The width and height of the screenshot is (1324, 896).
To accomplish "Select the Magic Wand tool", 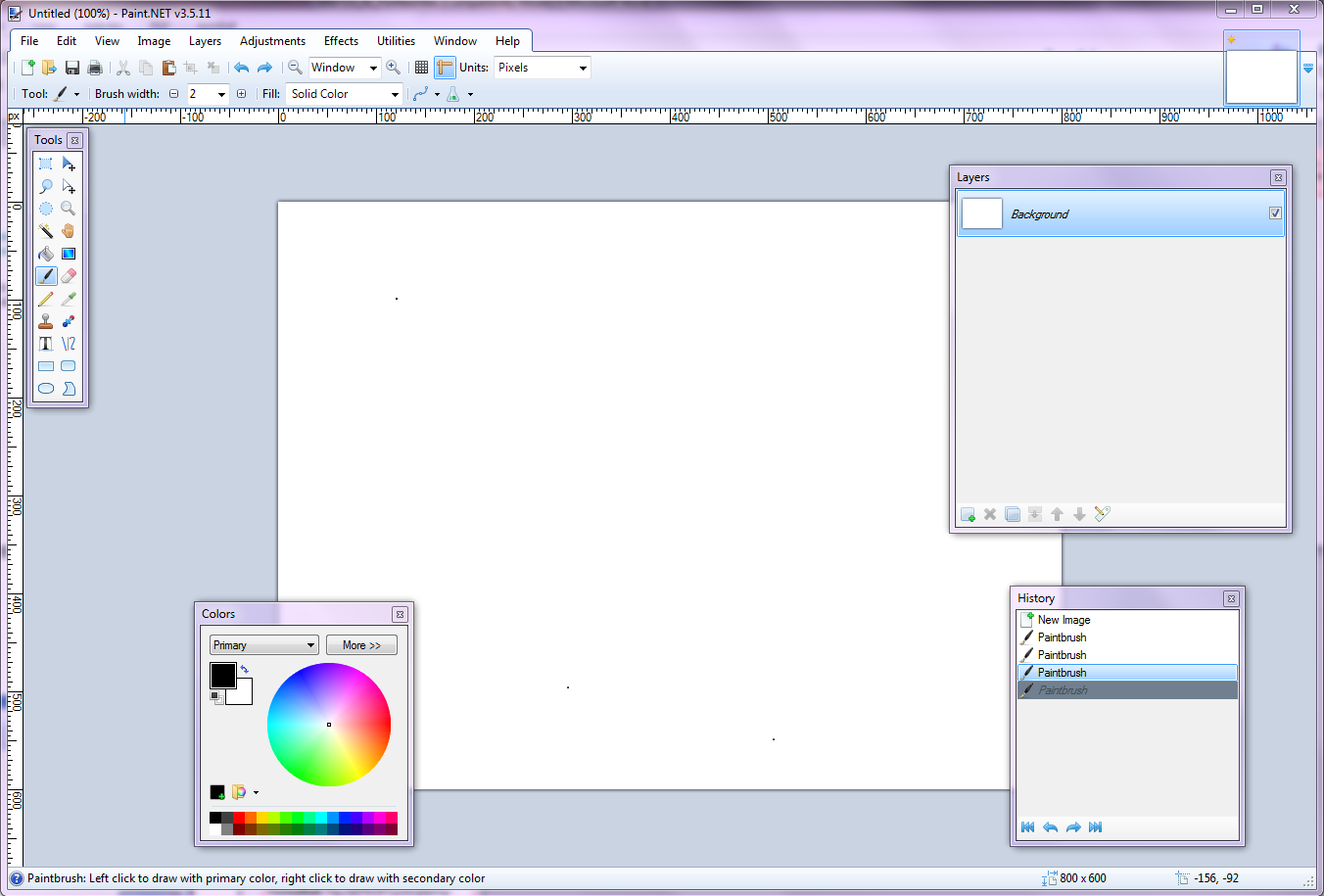I will pyautogui.click(x=46, y=231).
